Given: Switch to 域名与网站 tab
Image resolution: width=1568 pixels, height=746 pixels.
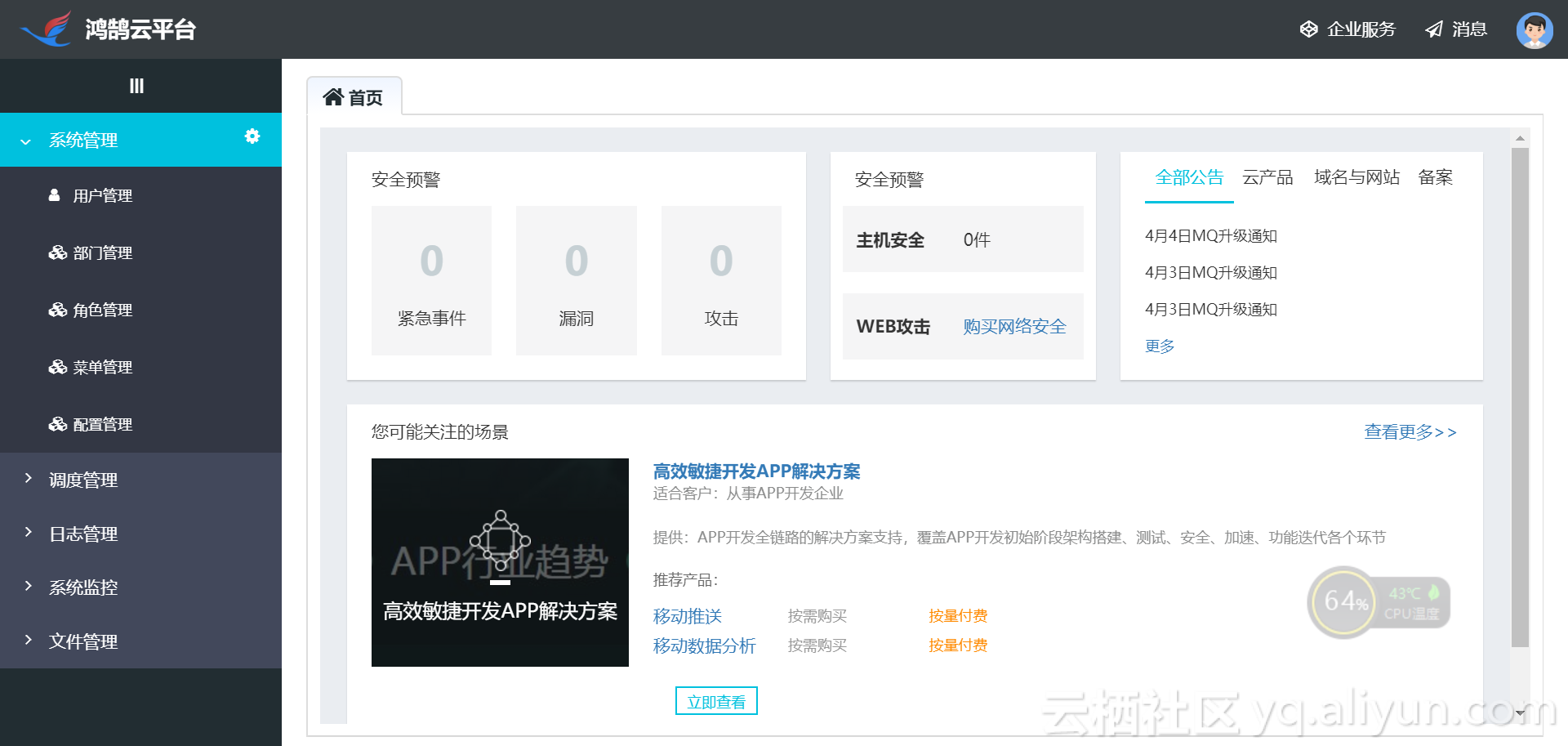Looking at the screenshot, I should coord(1356,177).
